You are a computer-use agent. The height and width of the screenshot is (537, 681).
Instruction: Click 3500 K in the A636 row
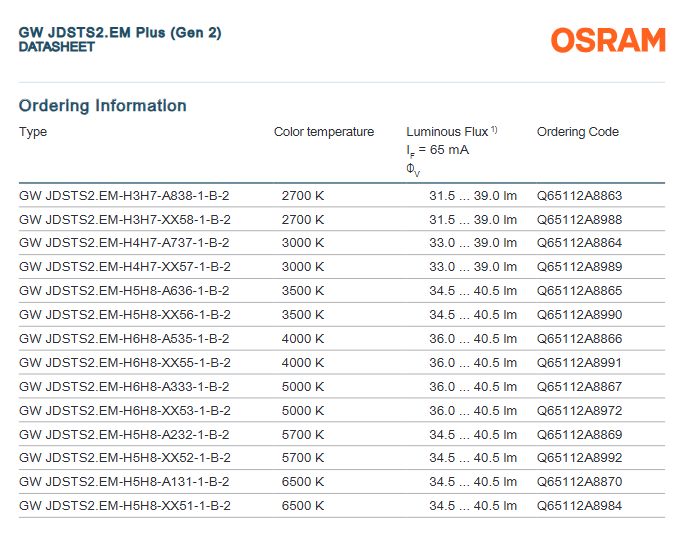click(x=303, y=290)
